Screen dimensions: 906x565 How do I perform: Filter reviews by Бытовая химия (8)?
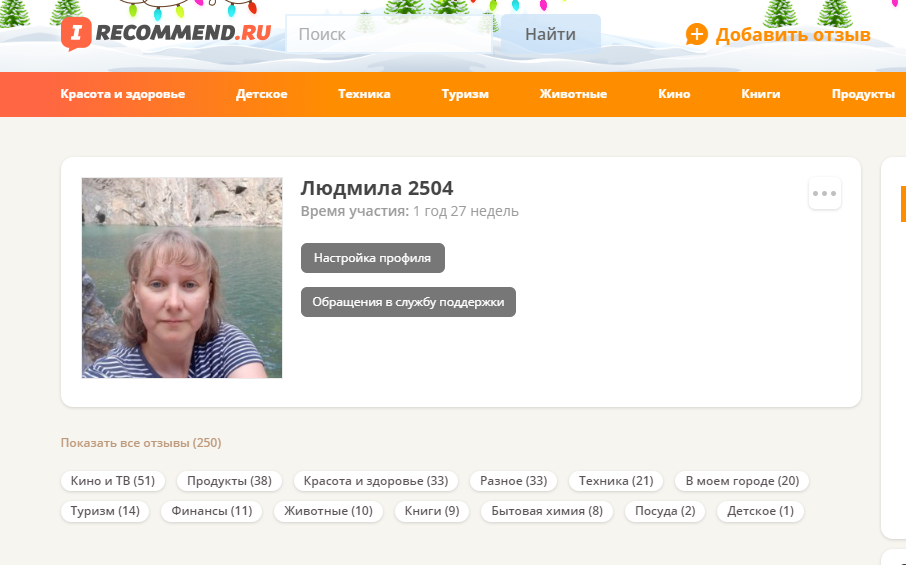pyautogui.click(x=547, y=511)
